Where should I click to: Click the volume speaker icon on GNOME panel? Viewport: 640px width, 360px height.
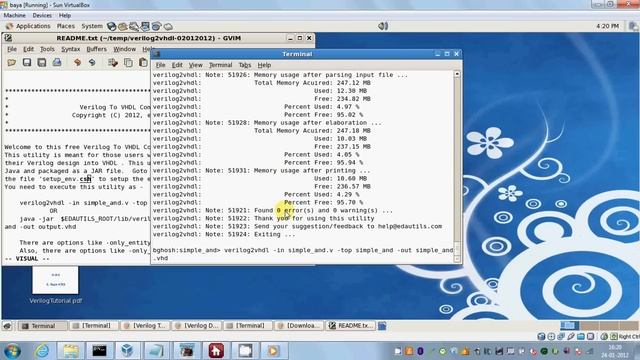(382, 26)
